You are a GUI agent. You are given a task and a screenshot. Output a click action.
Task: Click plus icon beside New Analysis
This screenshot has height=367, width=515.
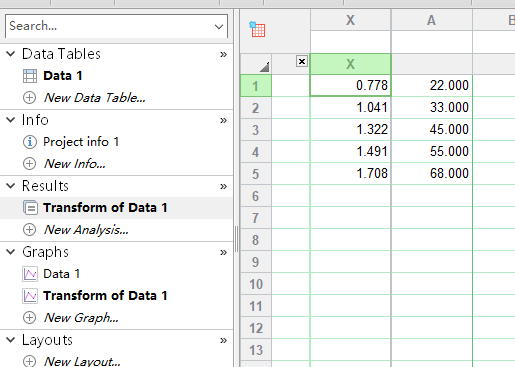(x=29, y=230)
